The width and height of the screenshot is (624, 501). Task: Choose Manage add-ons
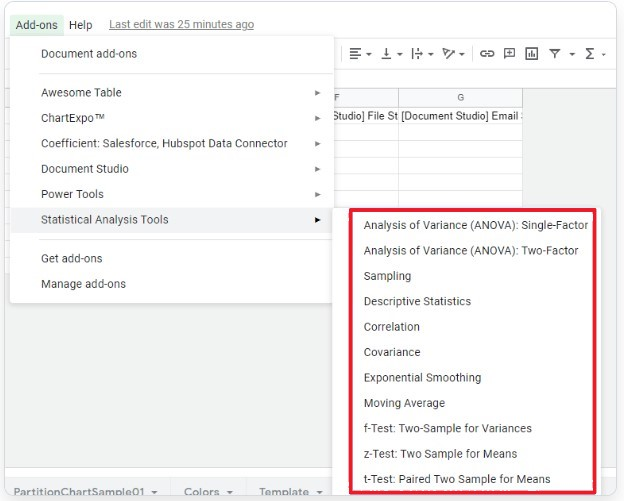pyautogui.click(x=171, y=284)
